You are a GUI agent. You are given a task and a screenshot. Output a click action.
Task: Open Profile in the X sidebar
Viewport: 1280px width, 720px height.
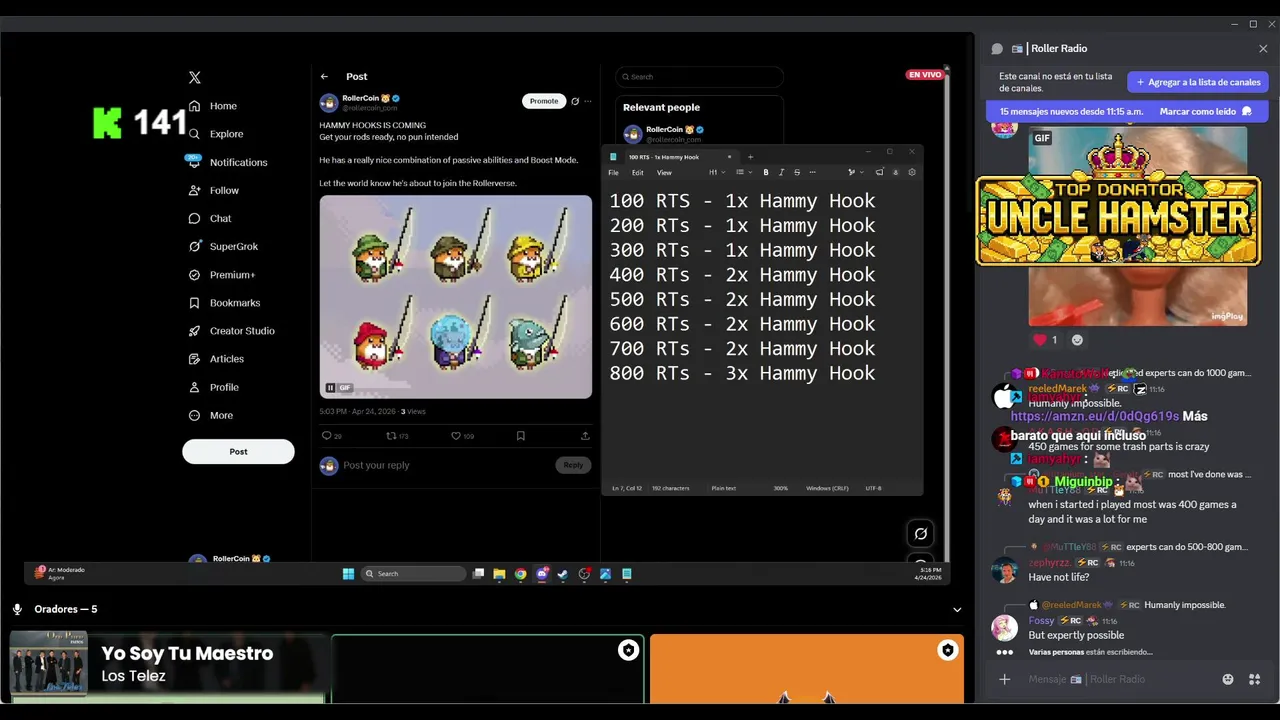213,387
